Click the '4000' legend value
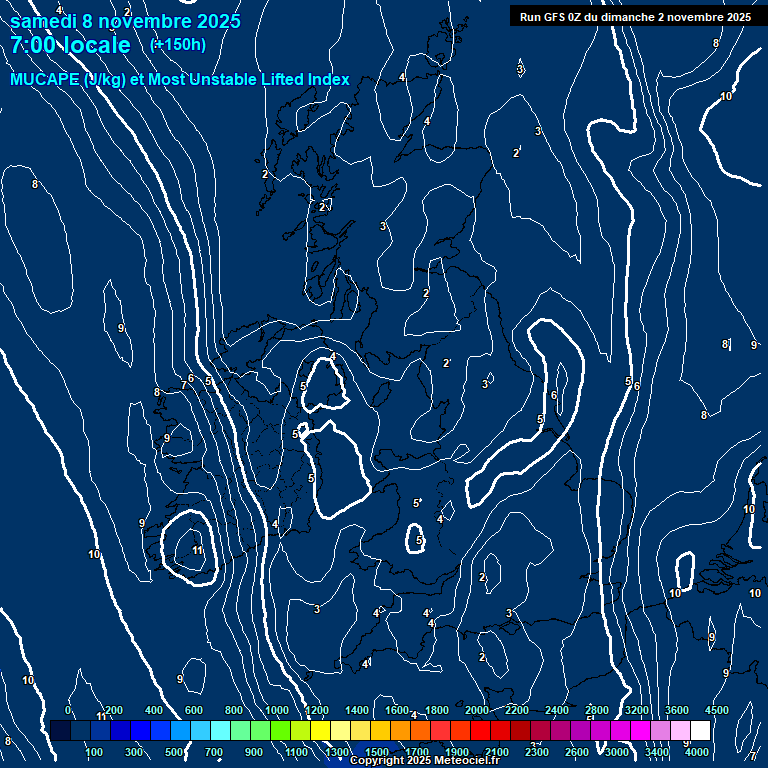Image resolution: width=768 pixels, height=768 pixels. tap(696, 752)
